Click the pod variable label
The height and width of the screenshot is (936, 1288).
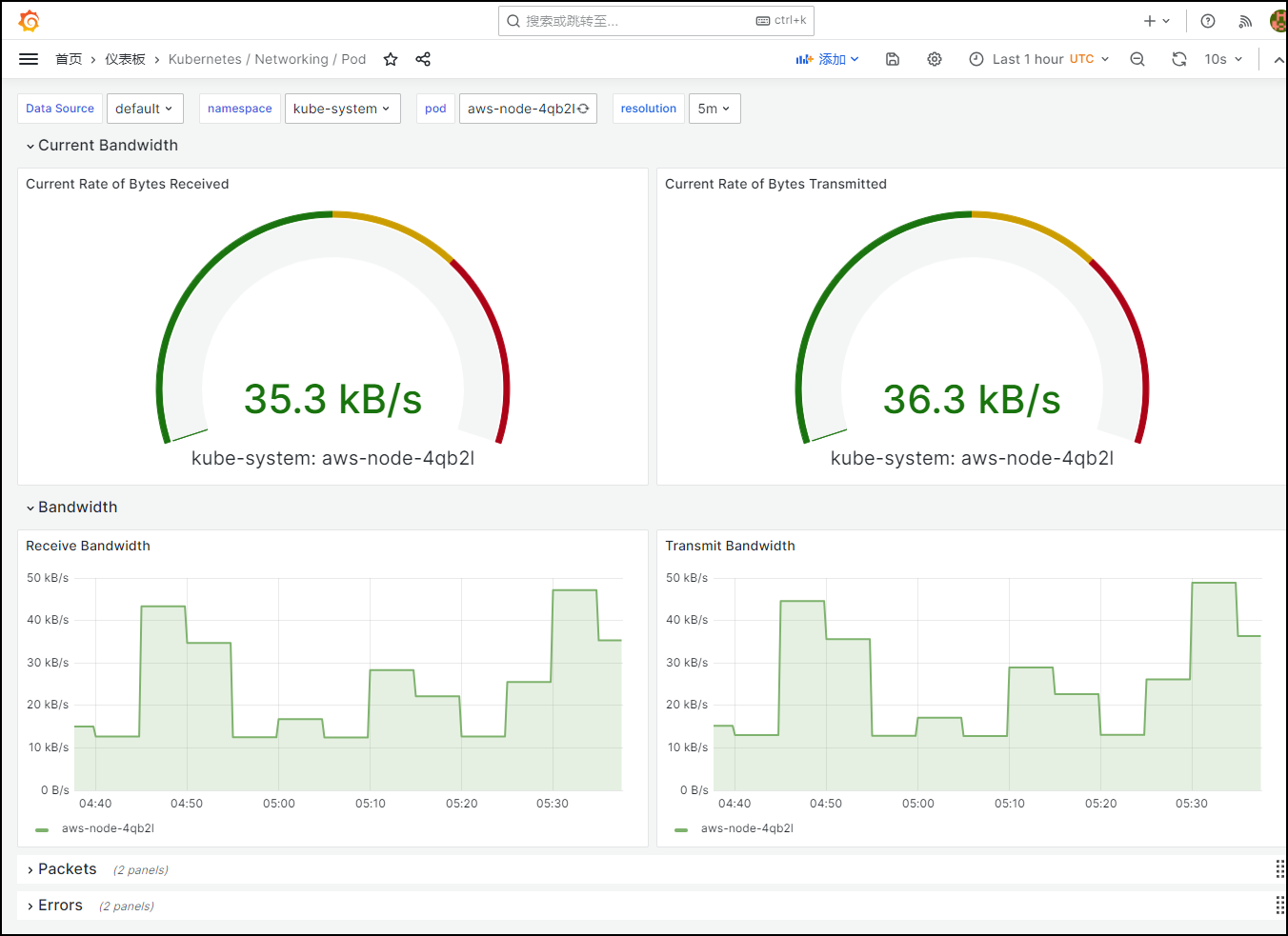[x=435, y=109]
